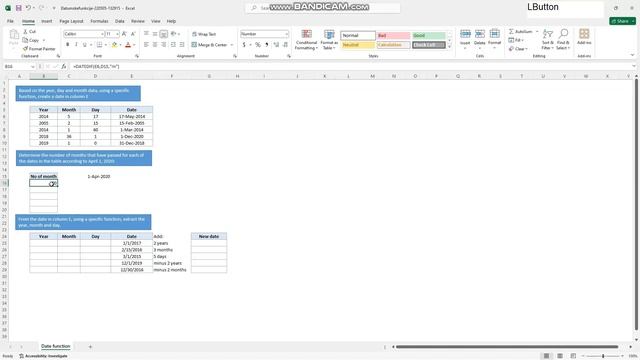Switch to the Page Layout tab

[71, 21]
